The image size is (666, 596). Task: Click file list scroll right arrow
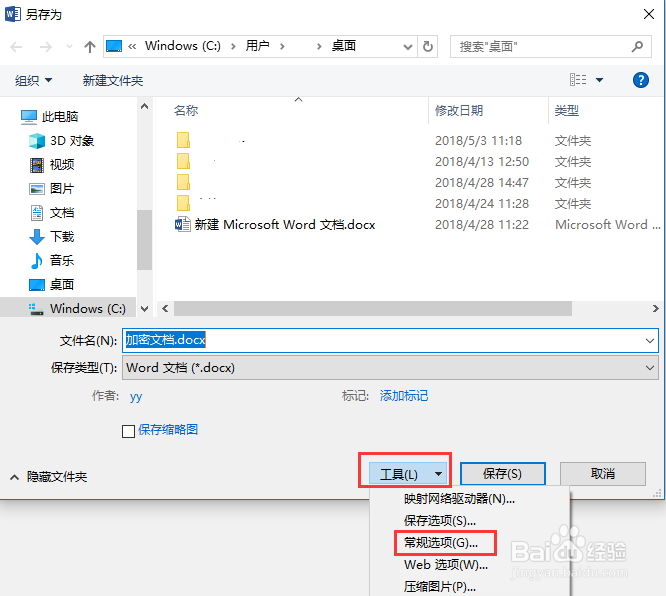pyautogui.click(x=655, y=308)
